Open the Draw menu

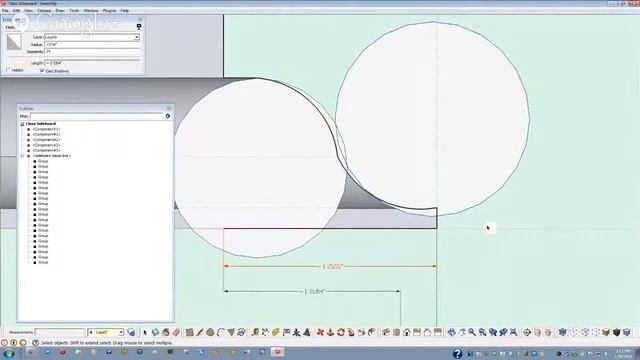(60, 11)
